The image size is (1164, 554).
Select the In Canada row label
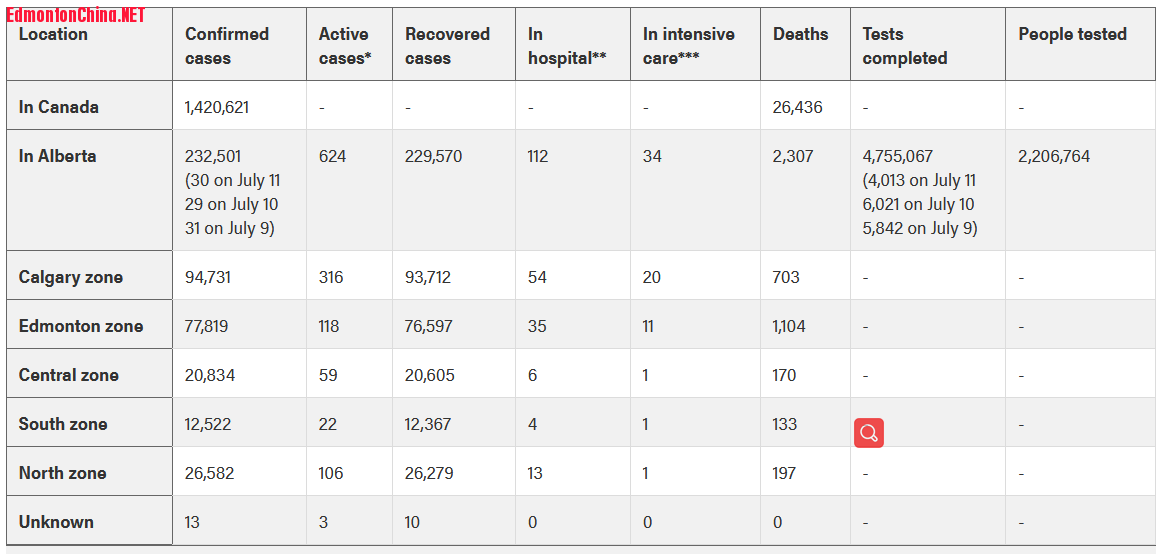59,107
